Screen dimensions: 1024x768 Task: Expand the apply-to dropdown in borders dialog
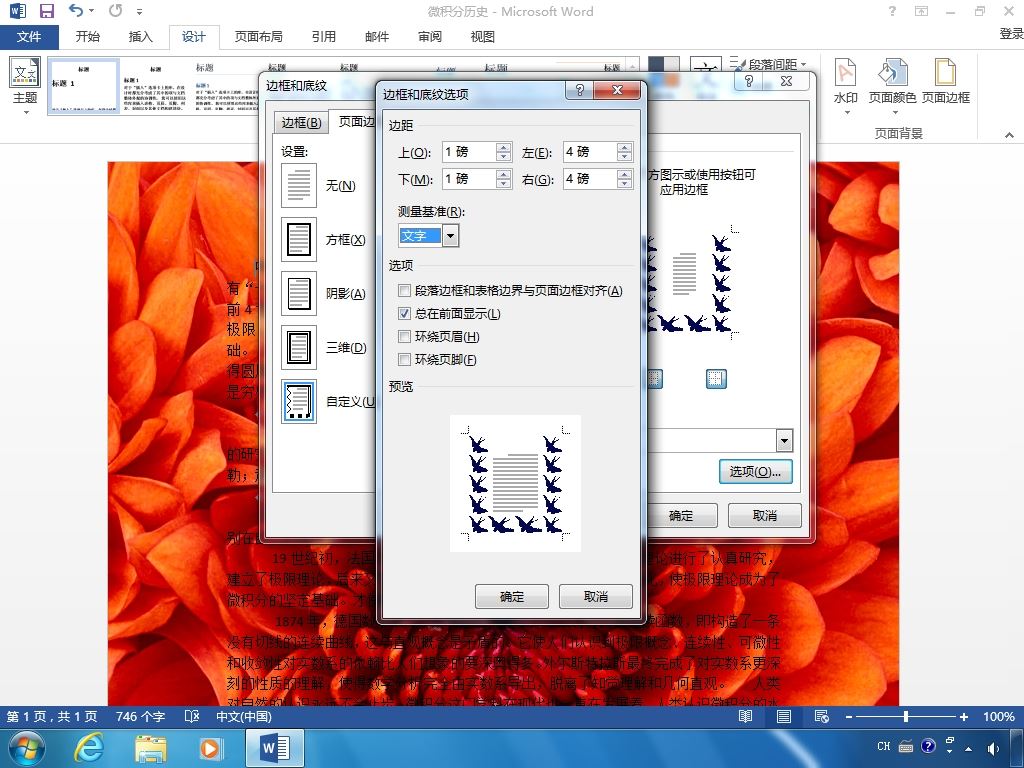coord(784,440)
